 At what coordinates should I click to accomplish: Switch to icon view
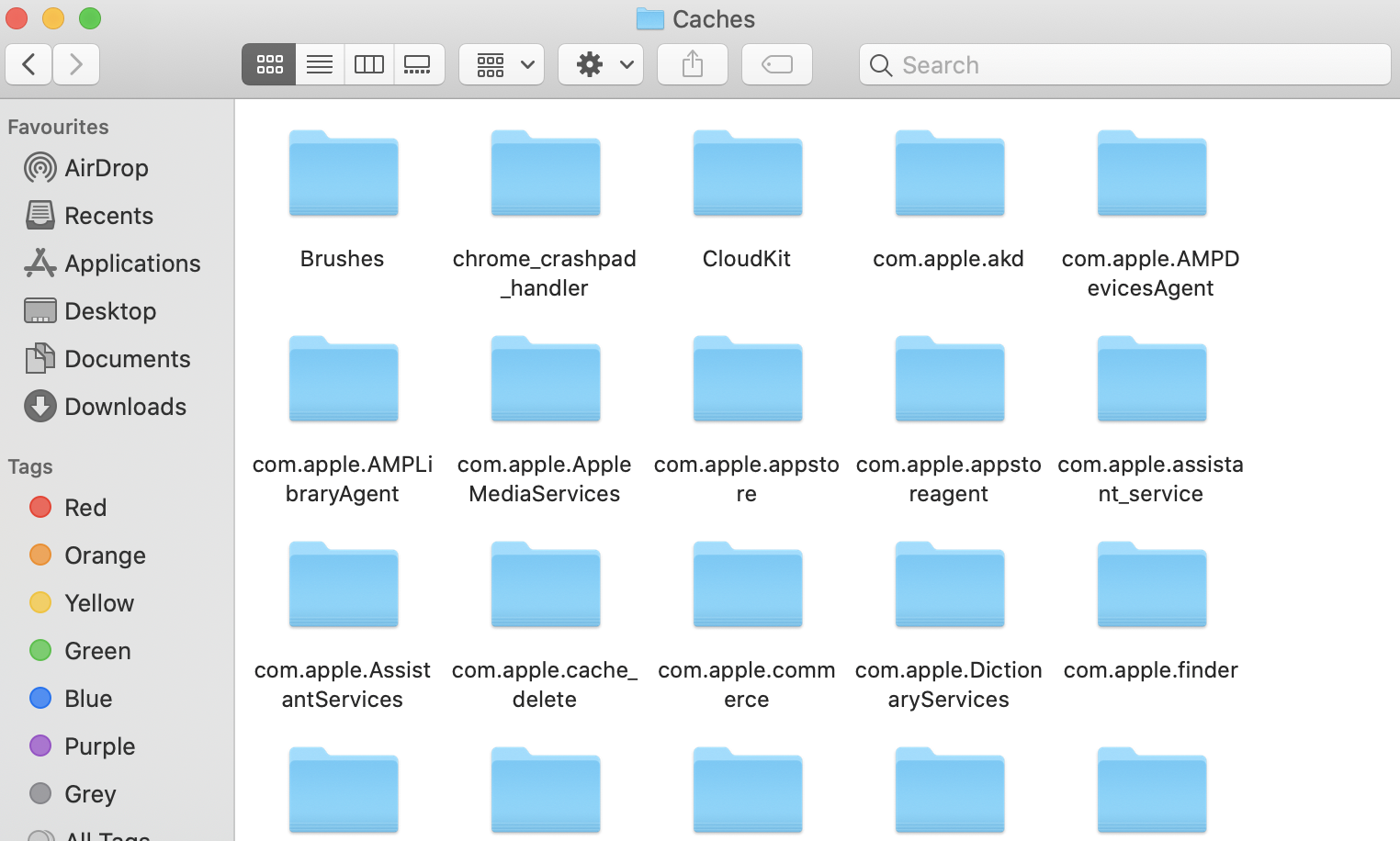click(x=269, y=64)
